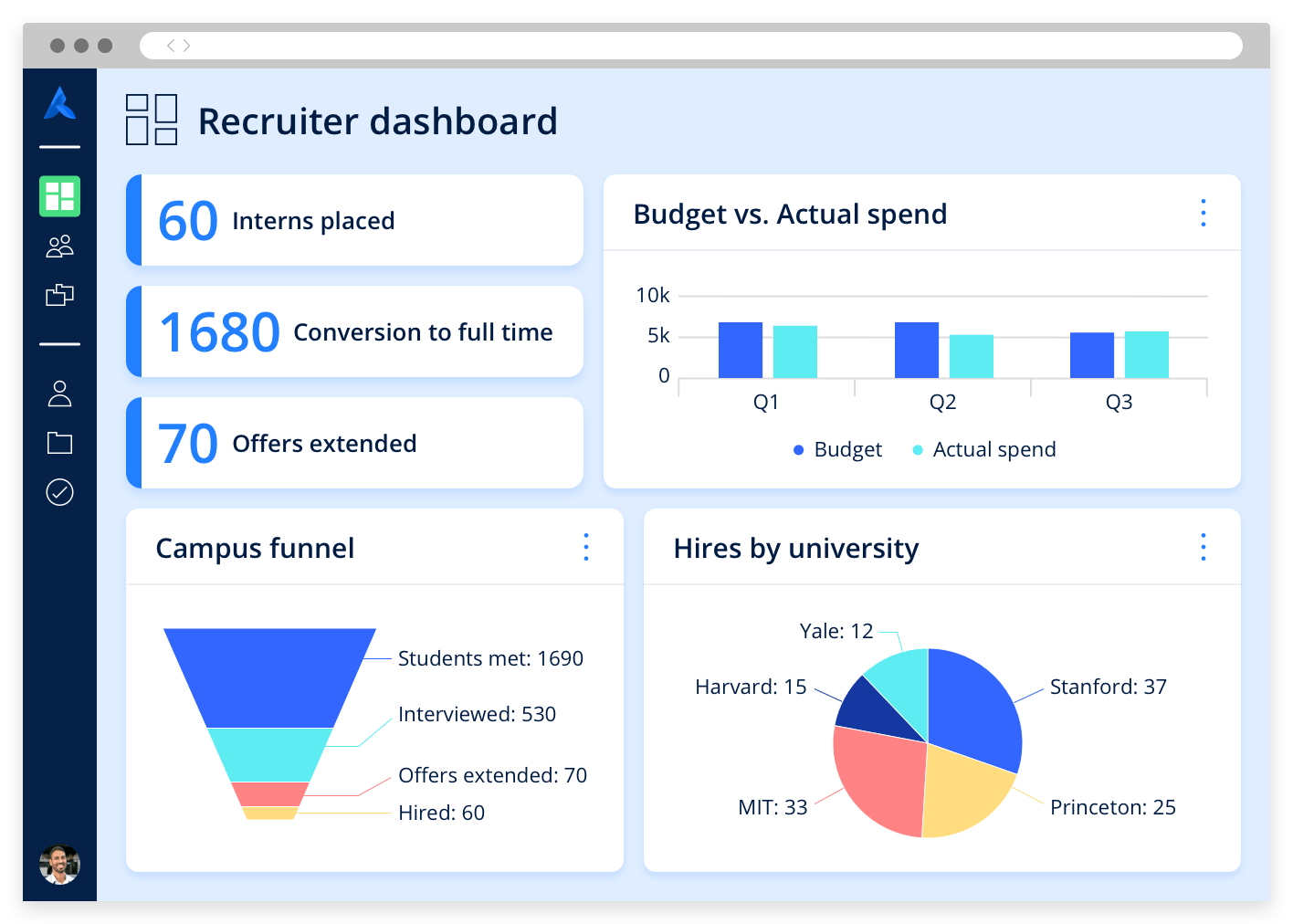Viewport: 1293px width, 924px height.
Task: Click Q3 Budget bar
Action: pos(1092,355)
